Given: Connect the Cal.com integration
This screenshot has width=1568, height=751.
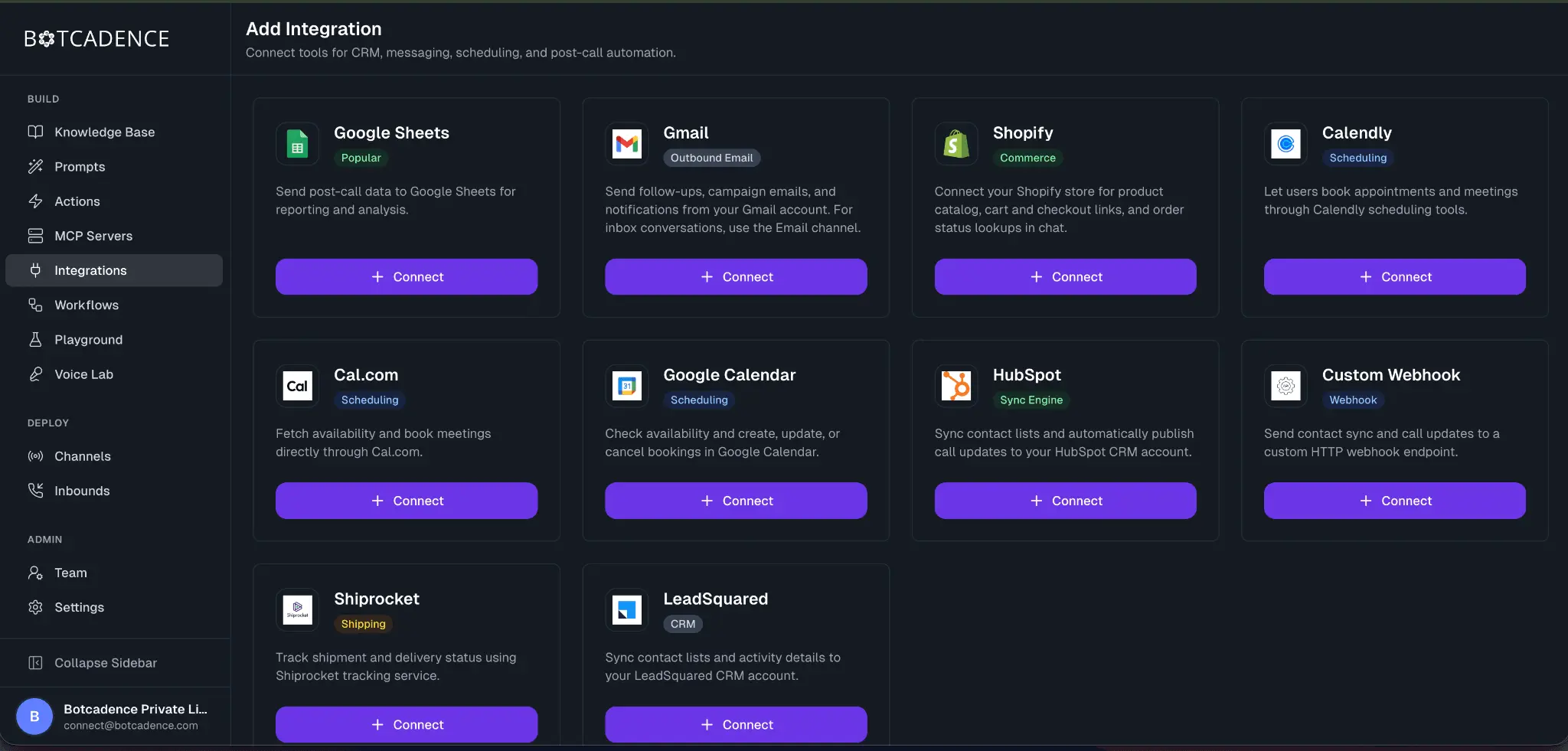Looking at the screenshot, I should pos(407,501).
